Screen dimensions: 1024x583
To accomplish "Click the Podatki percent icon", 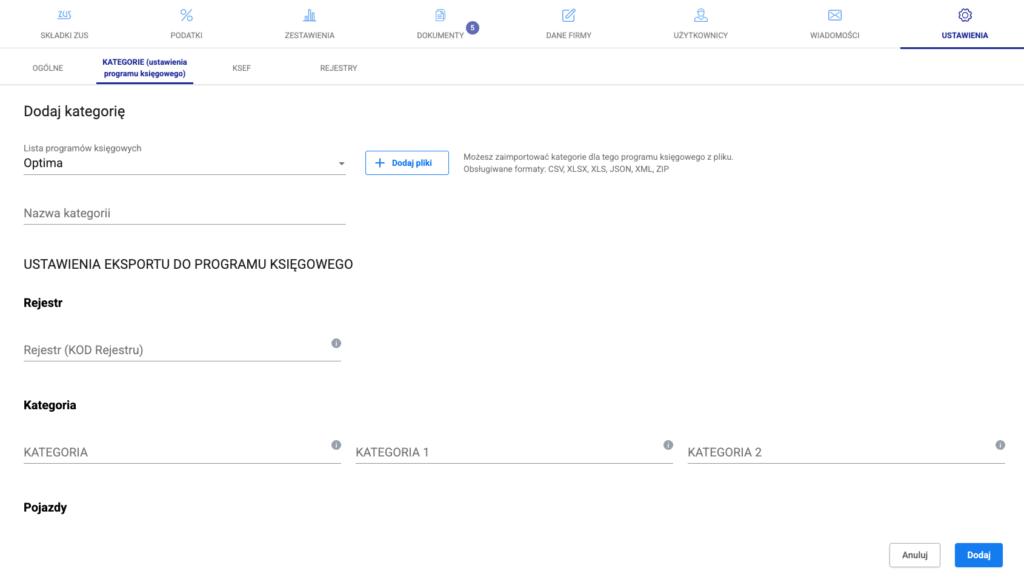I will point(186,15).
